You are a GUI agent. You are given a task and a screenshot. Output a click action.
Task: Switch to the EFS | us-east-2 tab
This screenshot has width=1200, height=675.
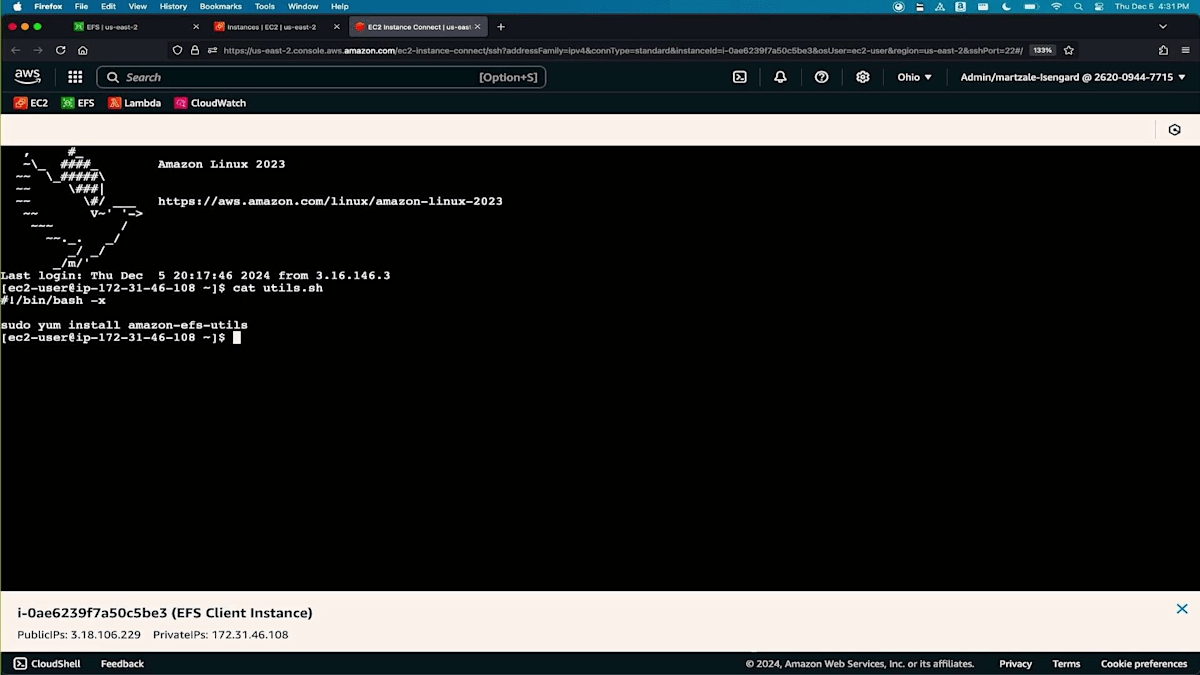coord(137,27)
